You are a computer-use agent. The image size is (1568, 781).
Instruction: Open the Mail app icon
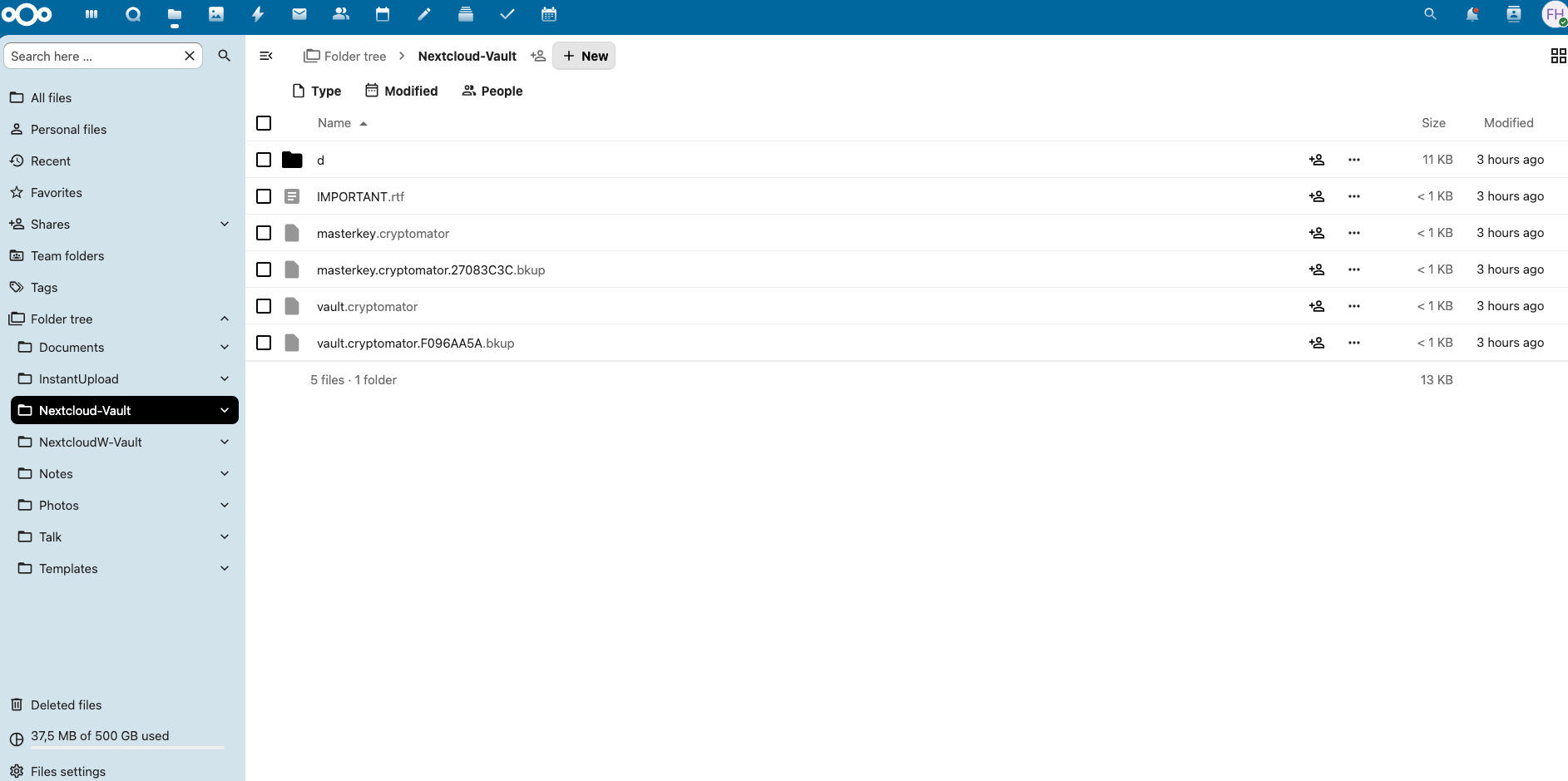[299, 14]
